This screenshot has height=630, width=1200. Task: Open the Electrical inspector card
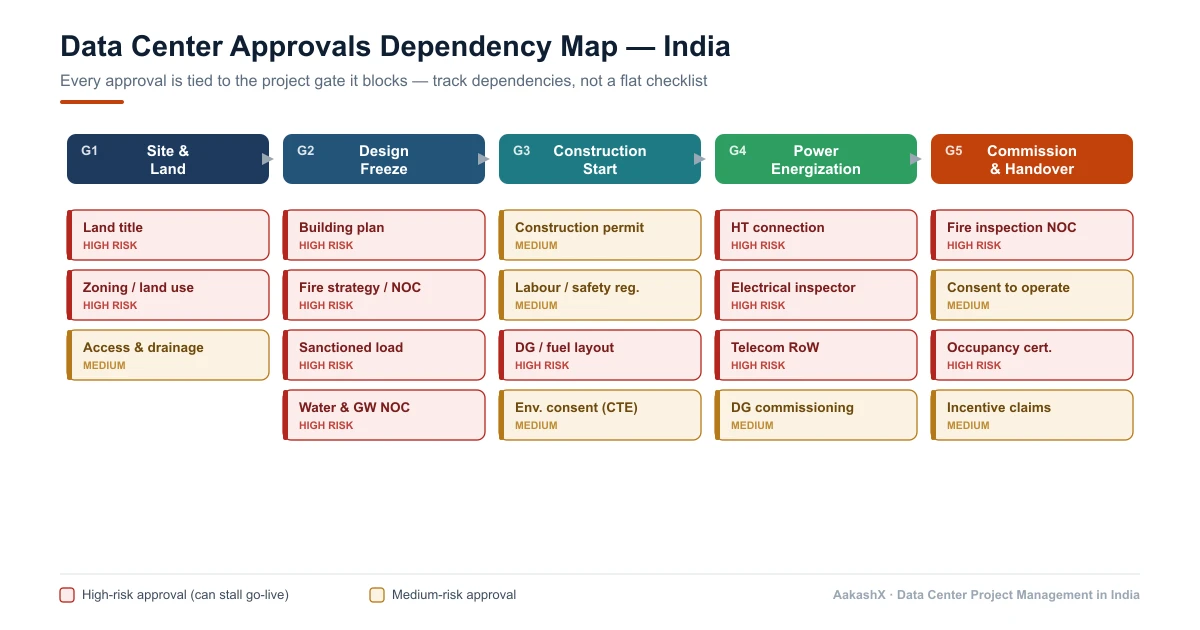[x=816, y=295]
